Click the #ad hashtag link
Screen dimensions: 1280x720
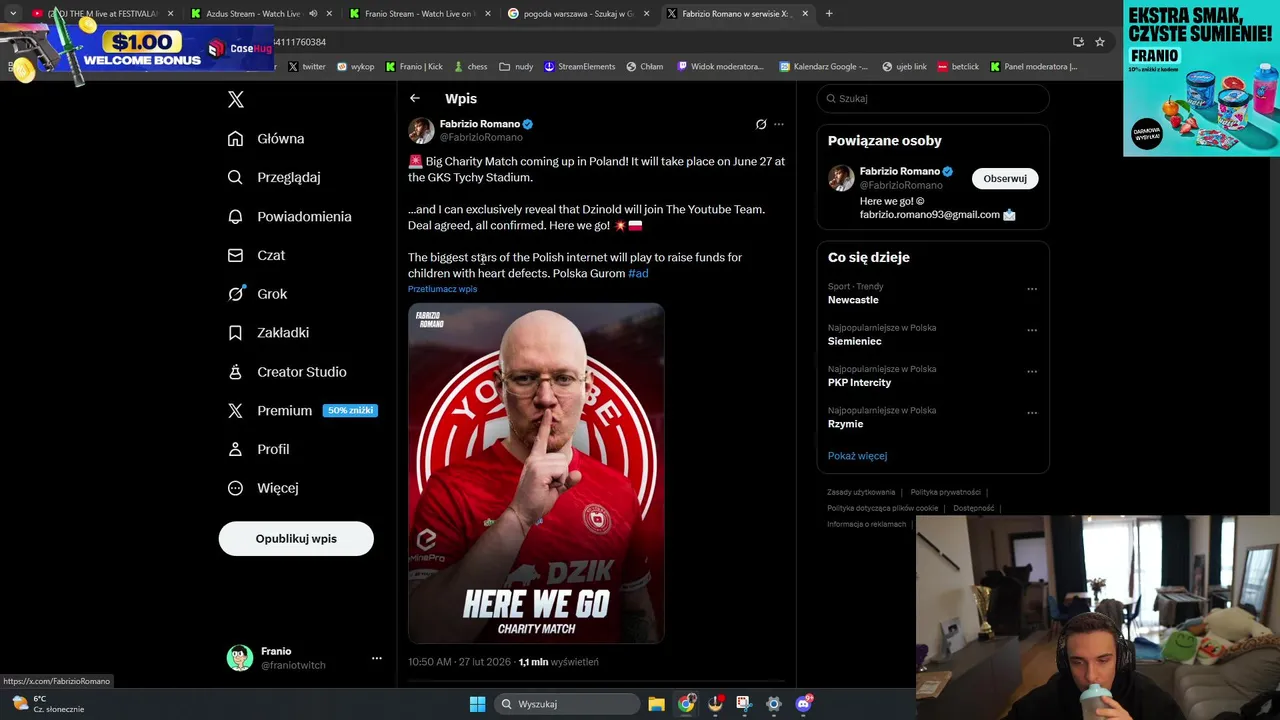[x=638, y=273]
